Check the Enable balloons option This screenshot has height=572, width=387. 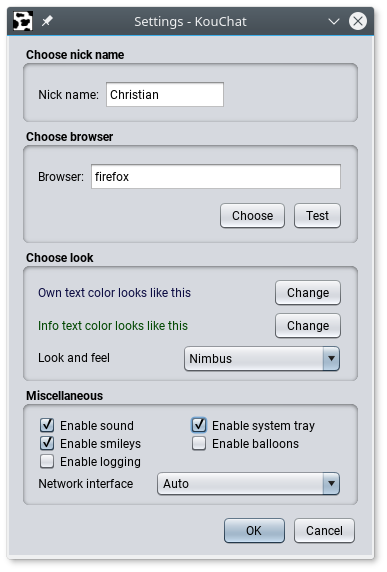tap(199, 443)
